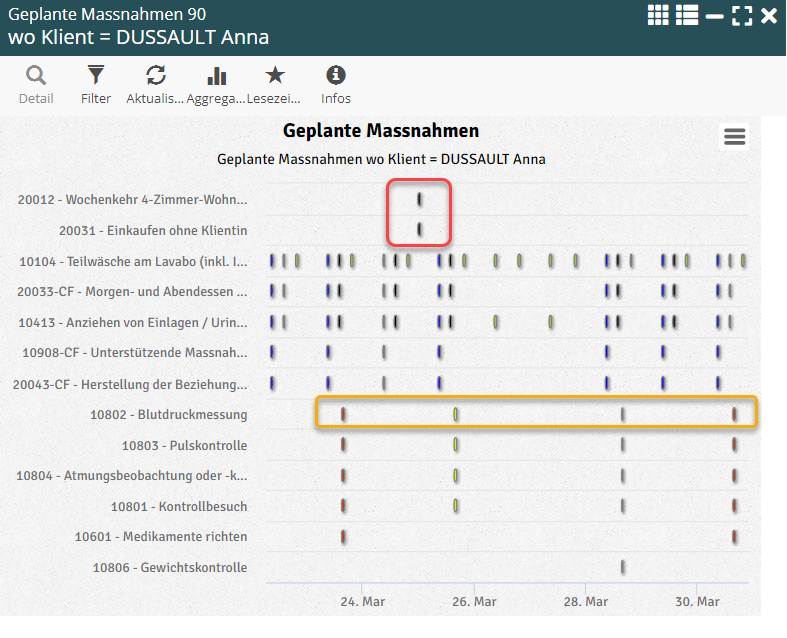Click the marker in the 20031 Einkaufen row
The image size is (787, 638).
point(420,230)
